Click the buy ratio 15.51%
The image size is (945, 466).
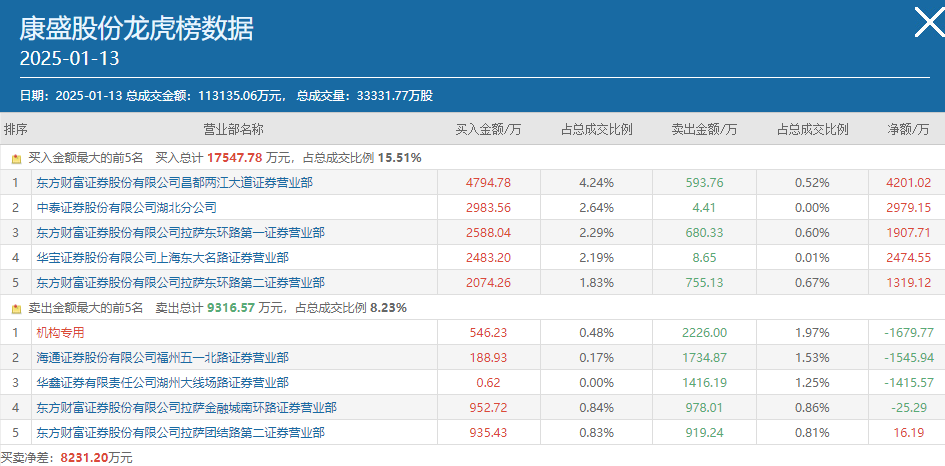(x=400, y=159)
